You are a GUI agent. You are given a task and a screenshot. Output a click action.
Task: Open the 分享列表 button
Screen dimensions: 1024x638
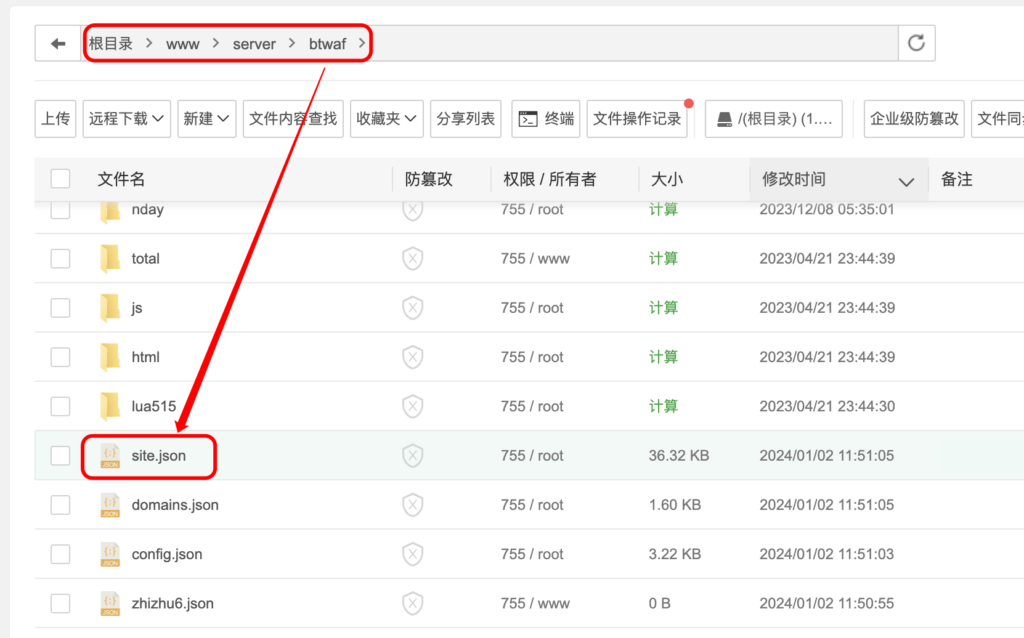coord(466,119)
